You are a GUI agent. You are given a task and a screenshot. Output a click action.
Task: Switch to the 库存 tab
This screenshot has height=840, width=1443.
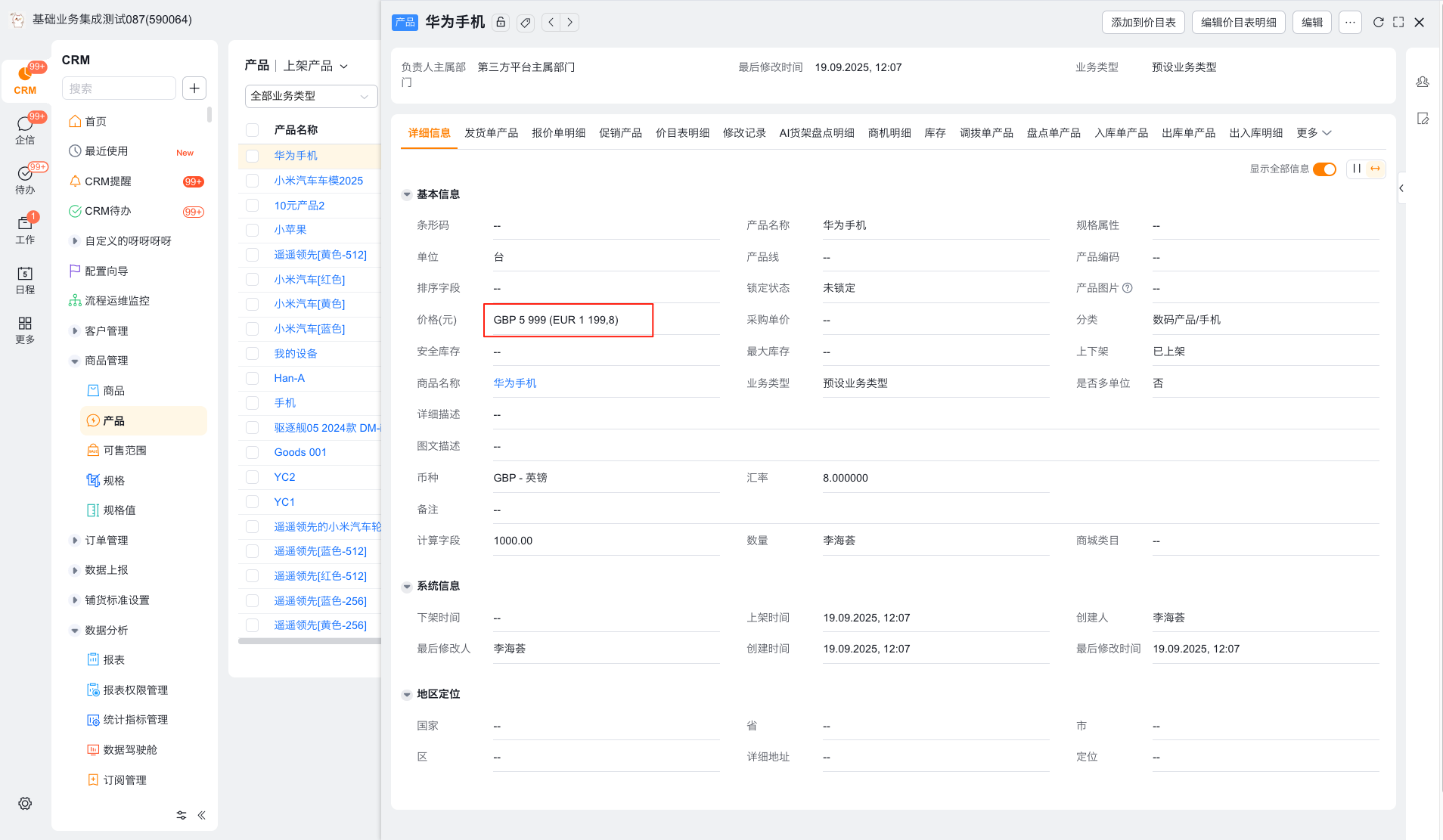point(935,133)
